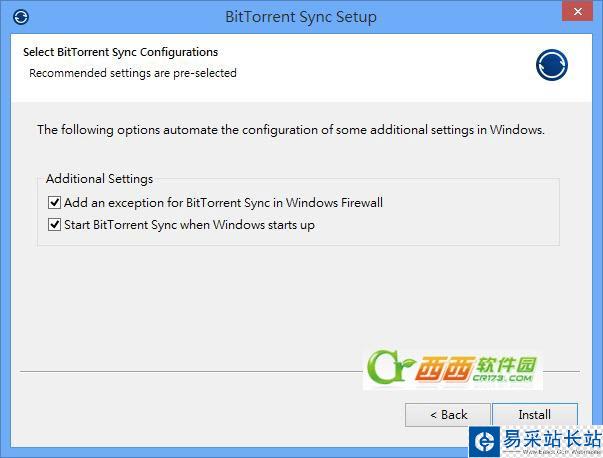603x458 pixels.
Task: Click the 'Additional Settings' group label
Action: click(x=99, y=179)
